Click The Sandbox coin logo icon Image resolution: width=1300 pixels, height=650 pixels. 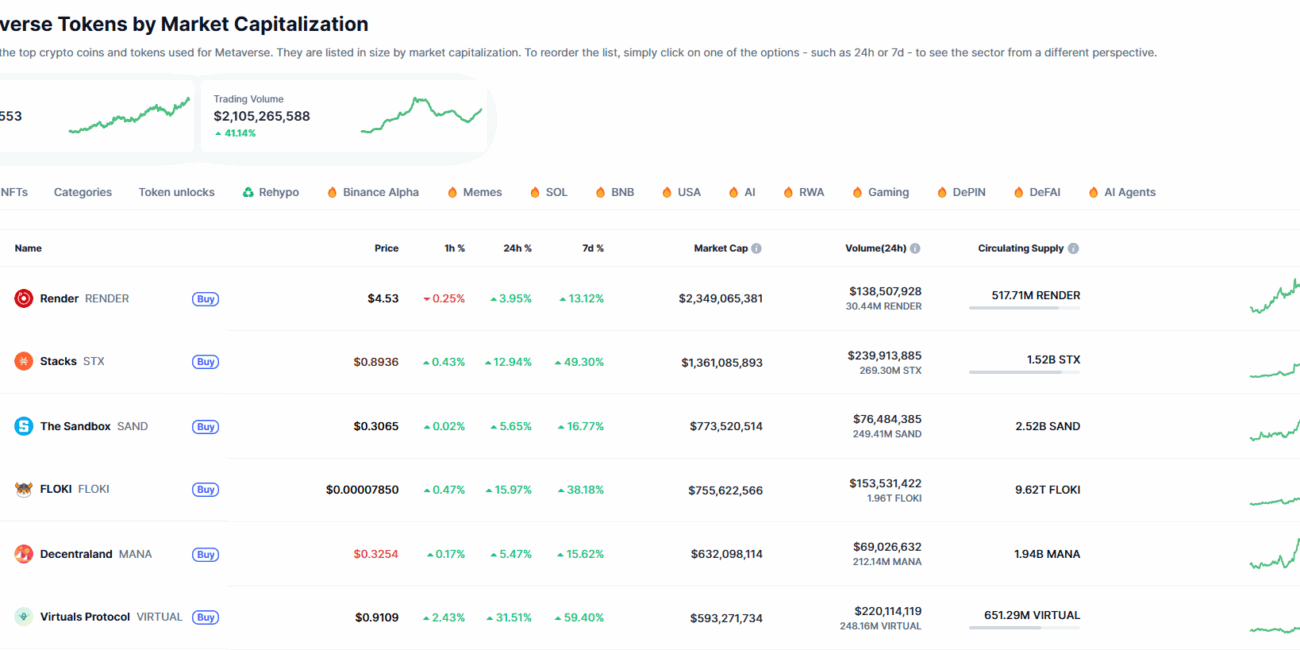pos(23,426)
